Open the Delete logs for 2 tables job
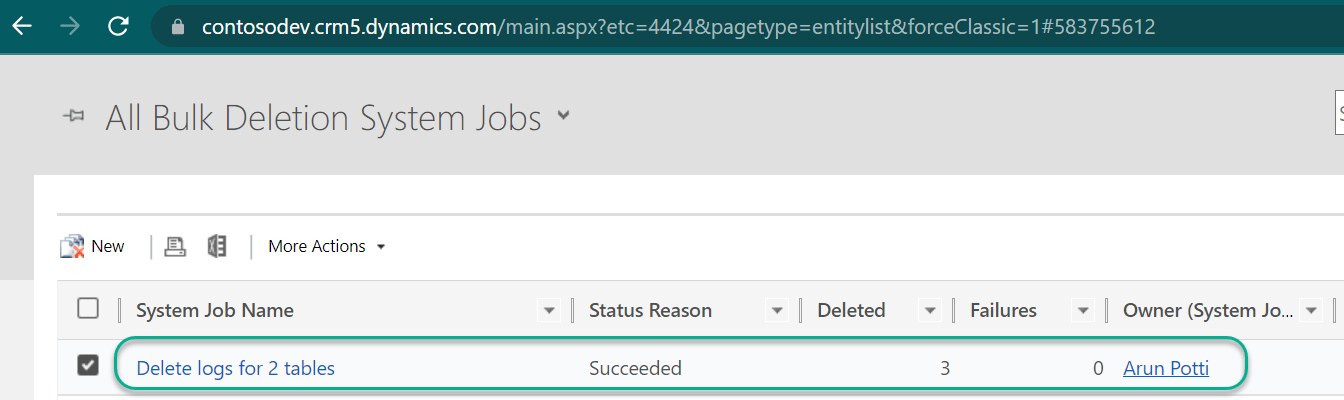1344x400 pixels. coord(235,368)
